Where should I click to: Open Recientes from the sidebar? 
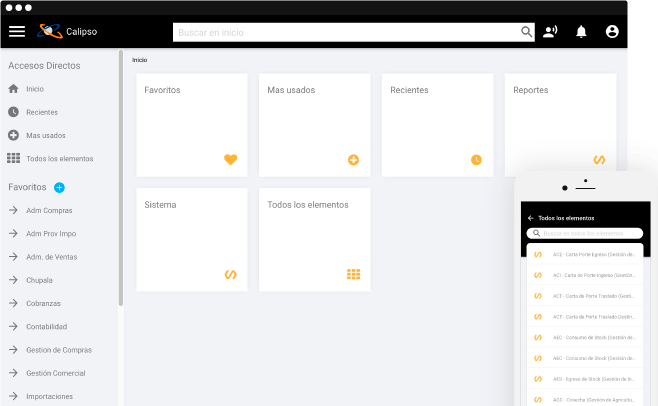(42, 112)
